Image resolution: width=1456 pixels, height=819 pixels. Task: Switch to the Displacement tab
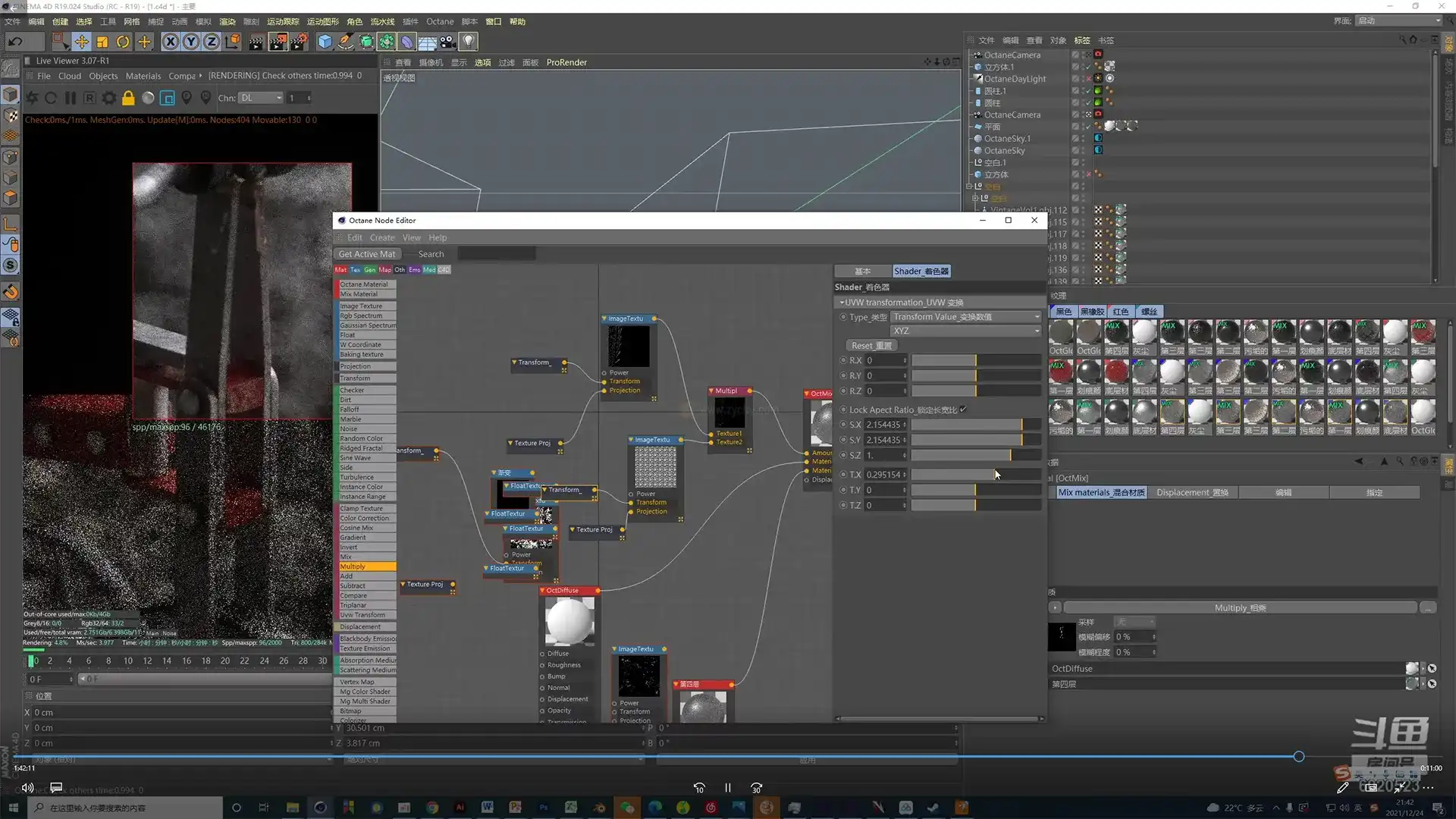pos(1191,492)
